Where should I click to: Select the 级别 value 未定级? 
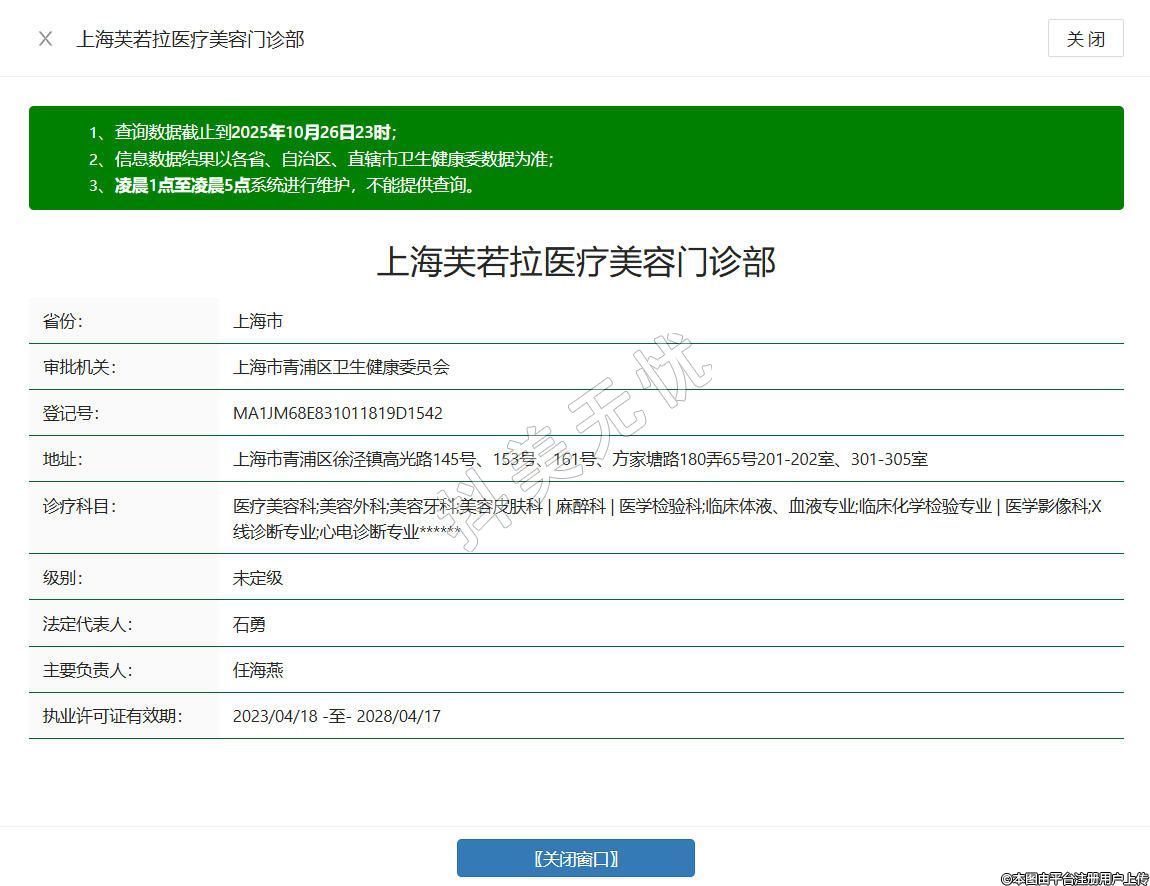[x=258, y=578]
